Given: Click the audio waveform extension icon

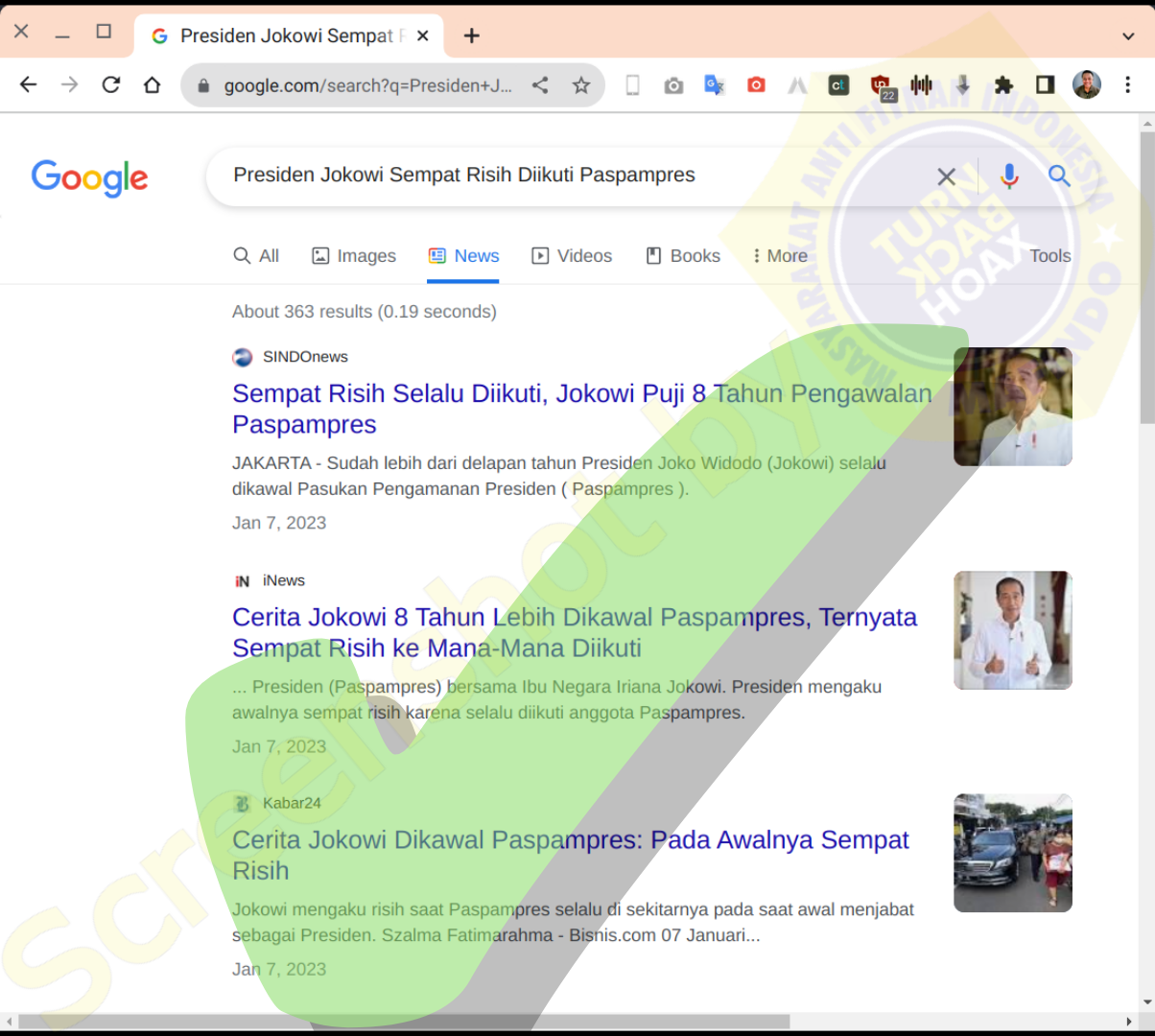Looking at the screenshot, I should [922, 85].
